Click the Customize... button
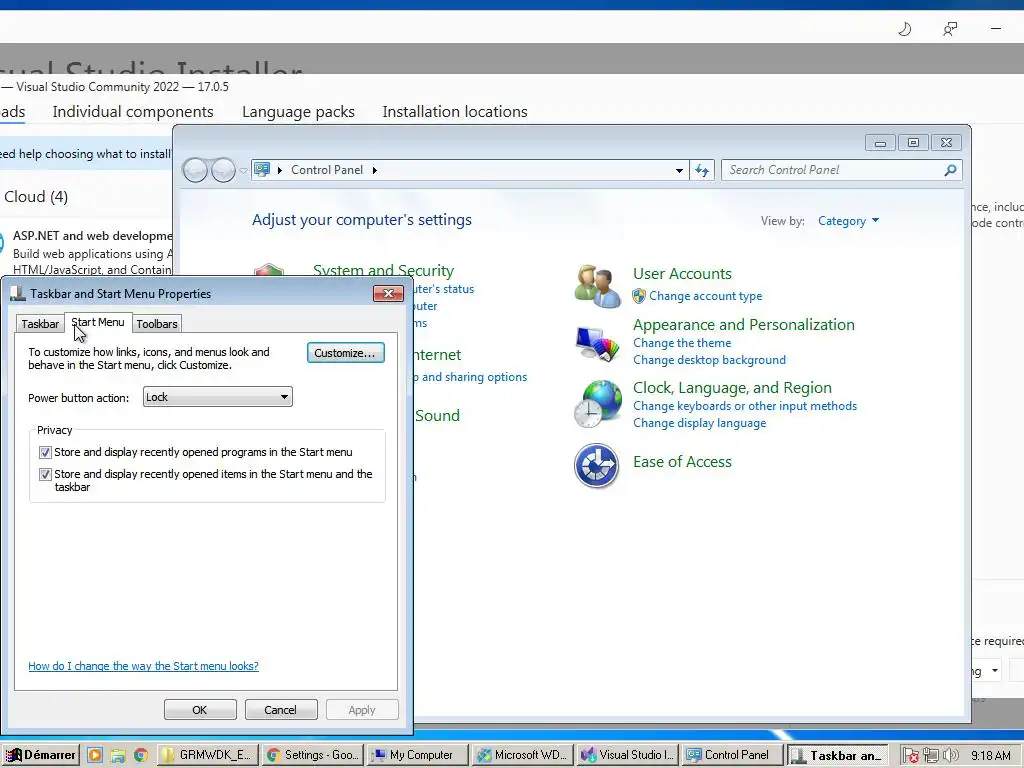1024x768 pixels. [x=345, y=353]
